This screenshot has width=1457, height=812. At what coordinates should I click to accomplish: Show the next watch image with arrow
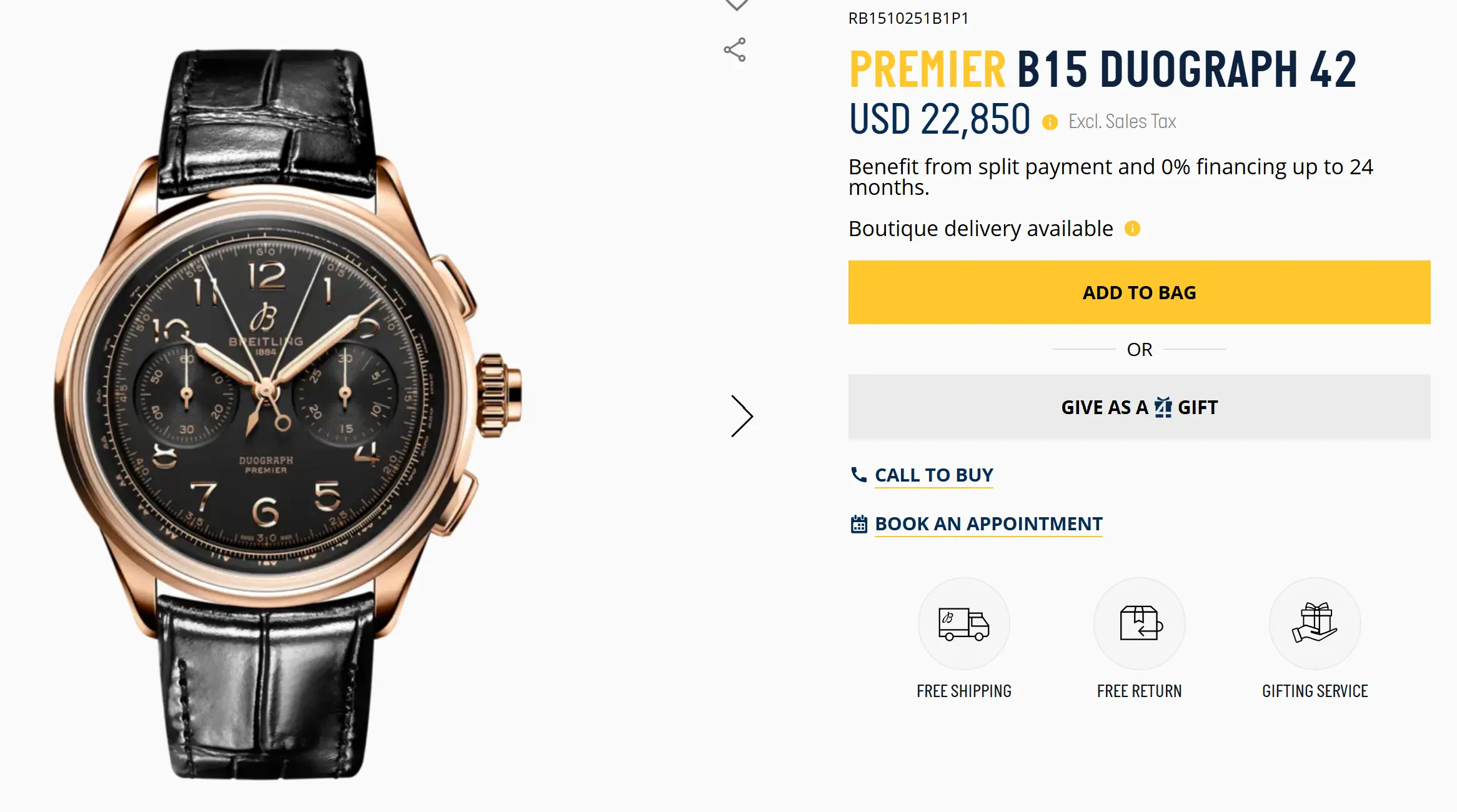[742, 416]
